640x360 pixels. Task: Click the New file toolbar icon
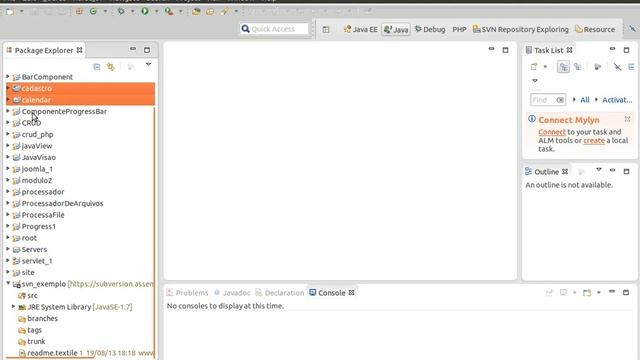10,12
